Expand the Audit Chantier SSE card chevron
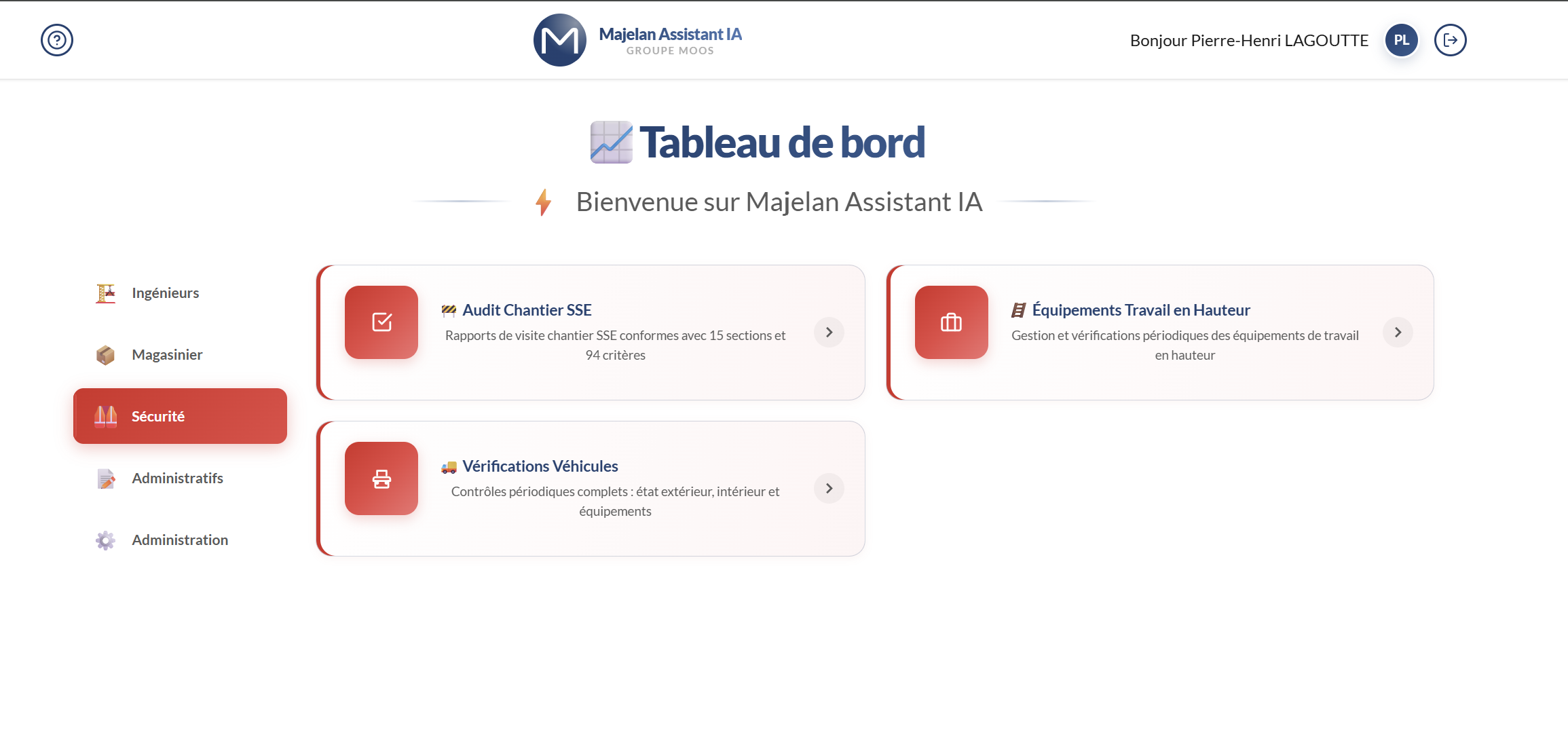 [x=828, y=333]
